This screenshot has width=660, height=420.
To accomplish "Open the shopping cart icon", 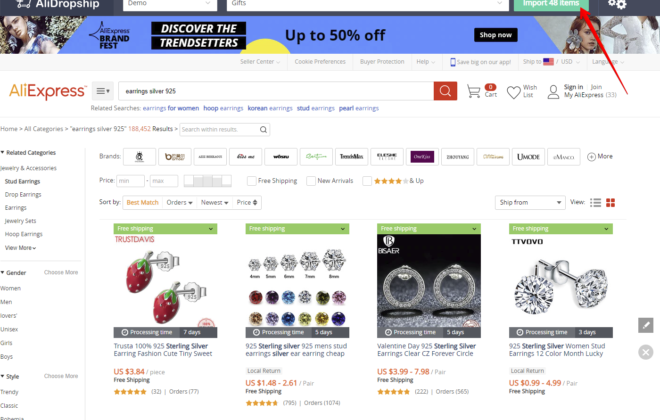I will tap(474, 91).
